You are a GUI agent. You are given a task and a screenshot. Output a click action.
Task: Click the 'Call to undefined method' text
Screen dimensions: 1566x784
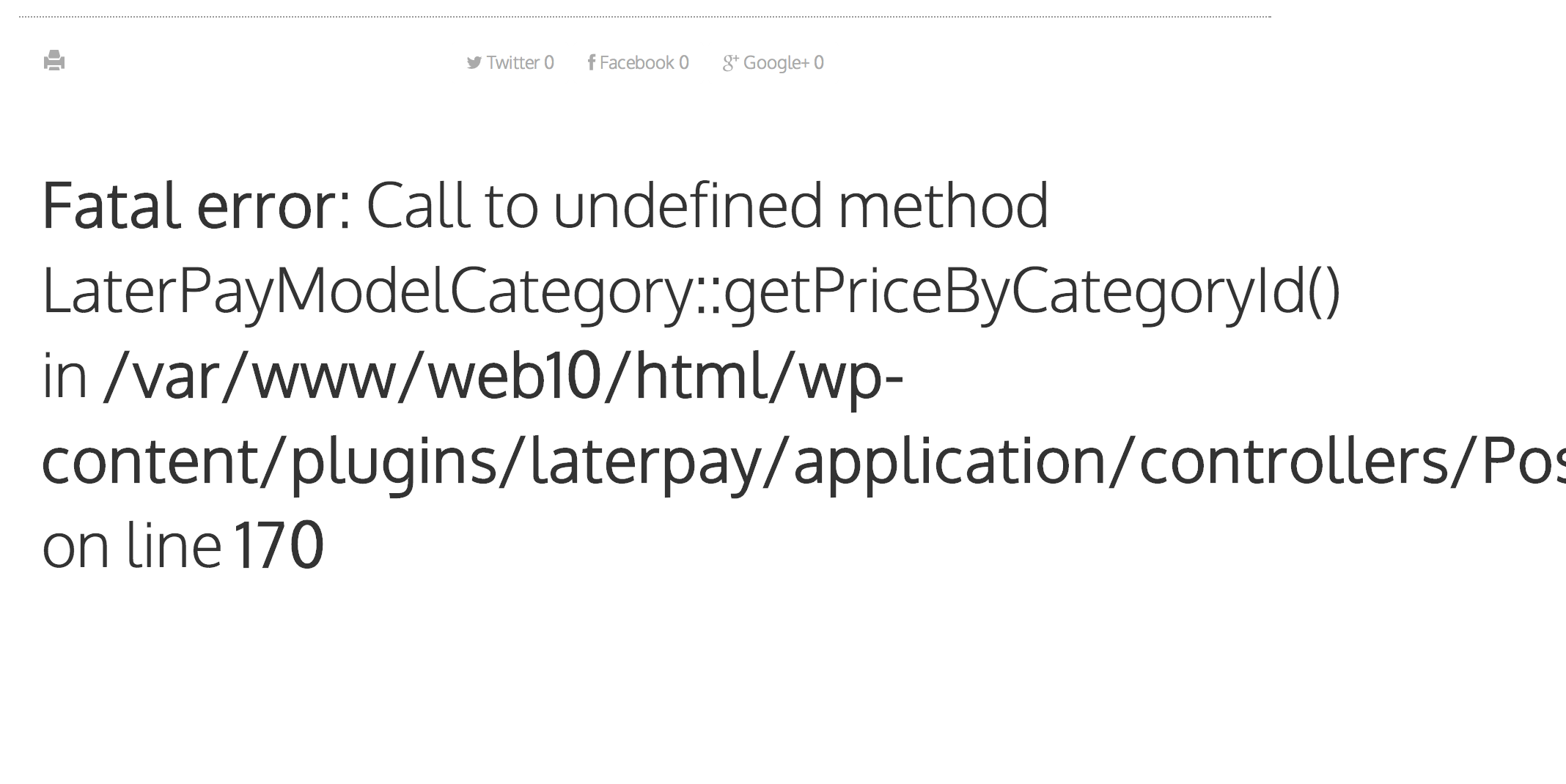pos(707,206)
